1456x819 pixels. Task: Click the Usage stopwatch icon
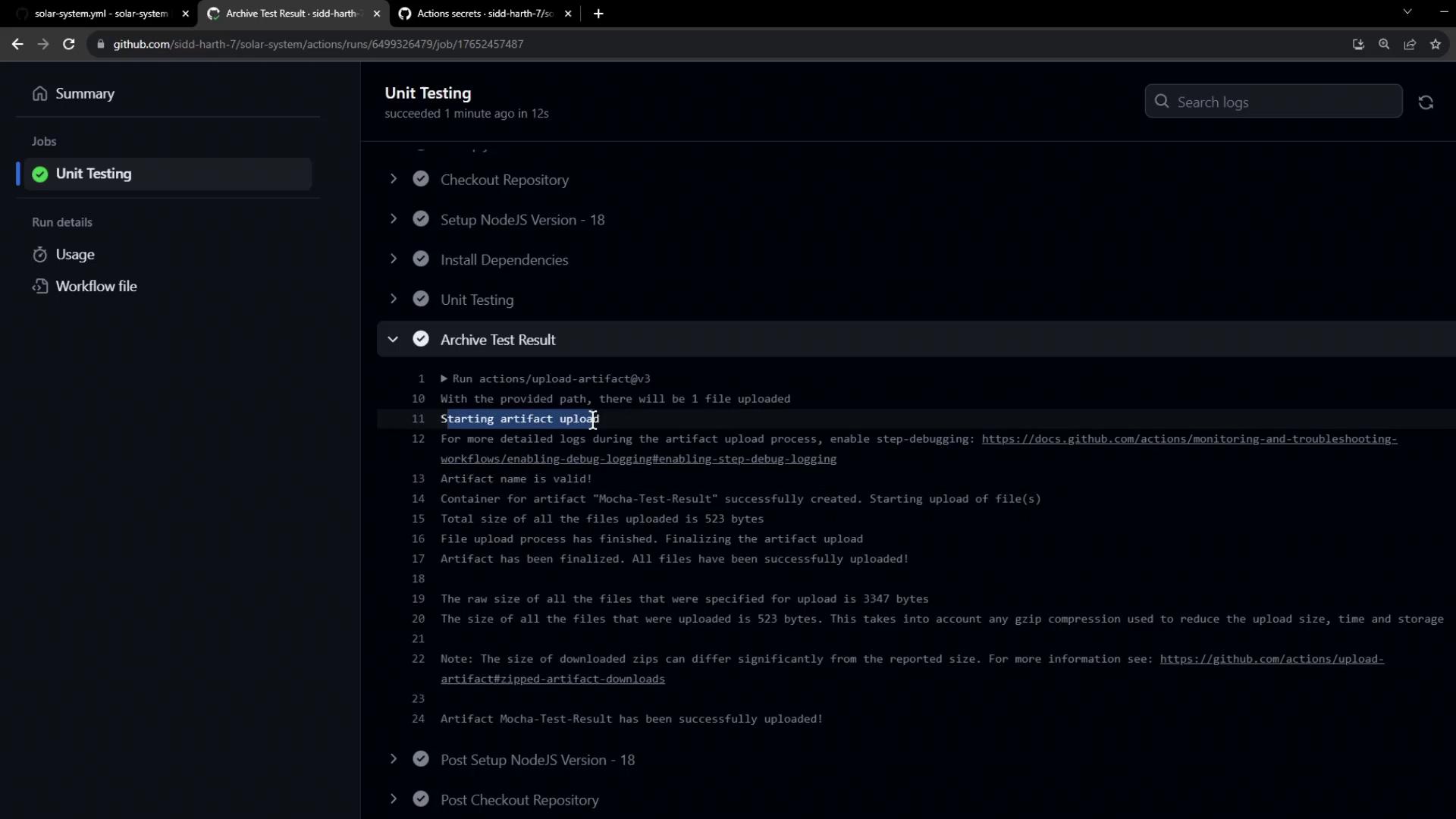pos(40,255)
